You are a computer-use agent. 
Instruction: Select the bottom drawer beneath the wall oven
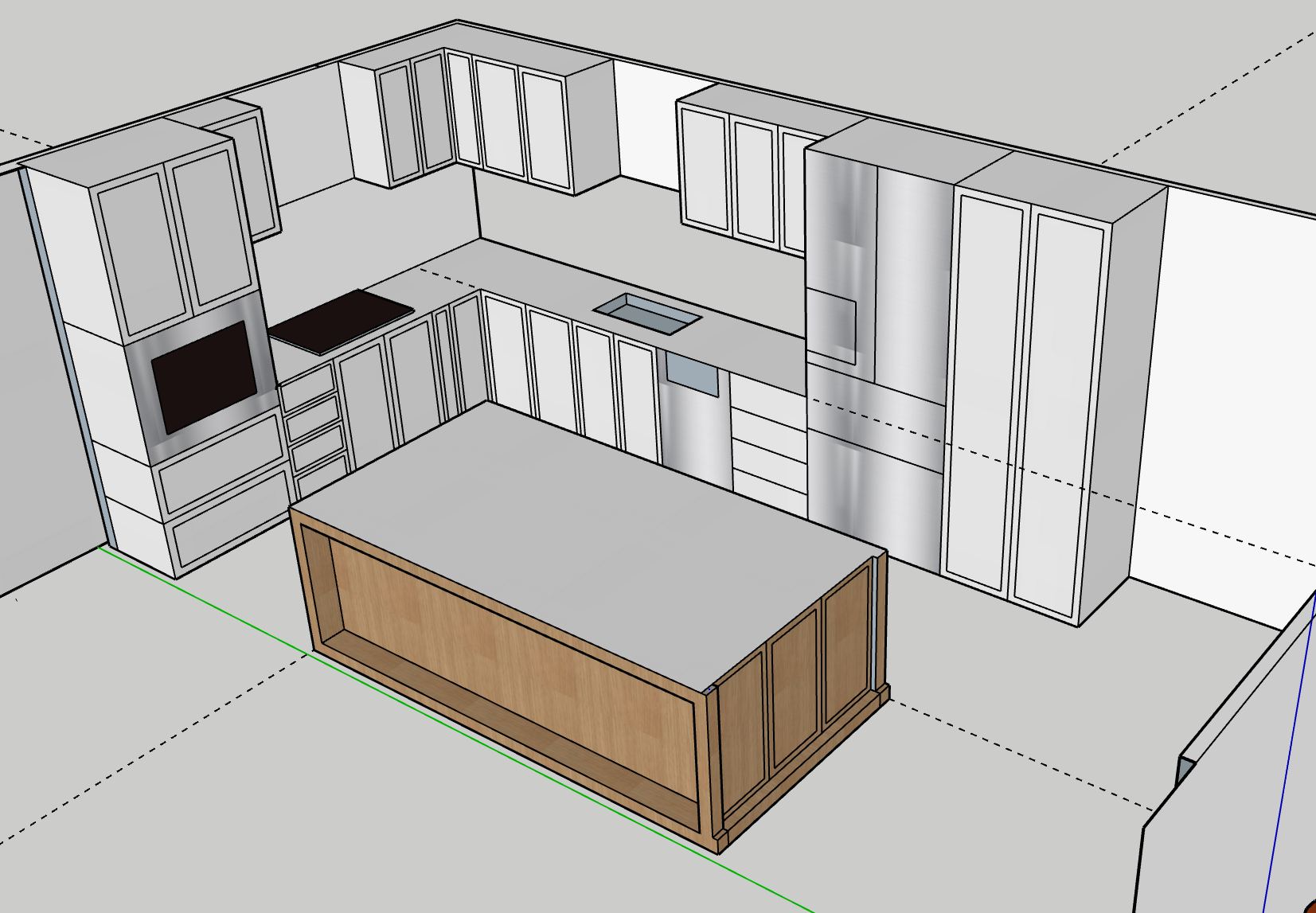tap(231, 529)
